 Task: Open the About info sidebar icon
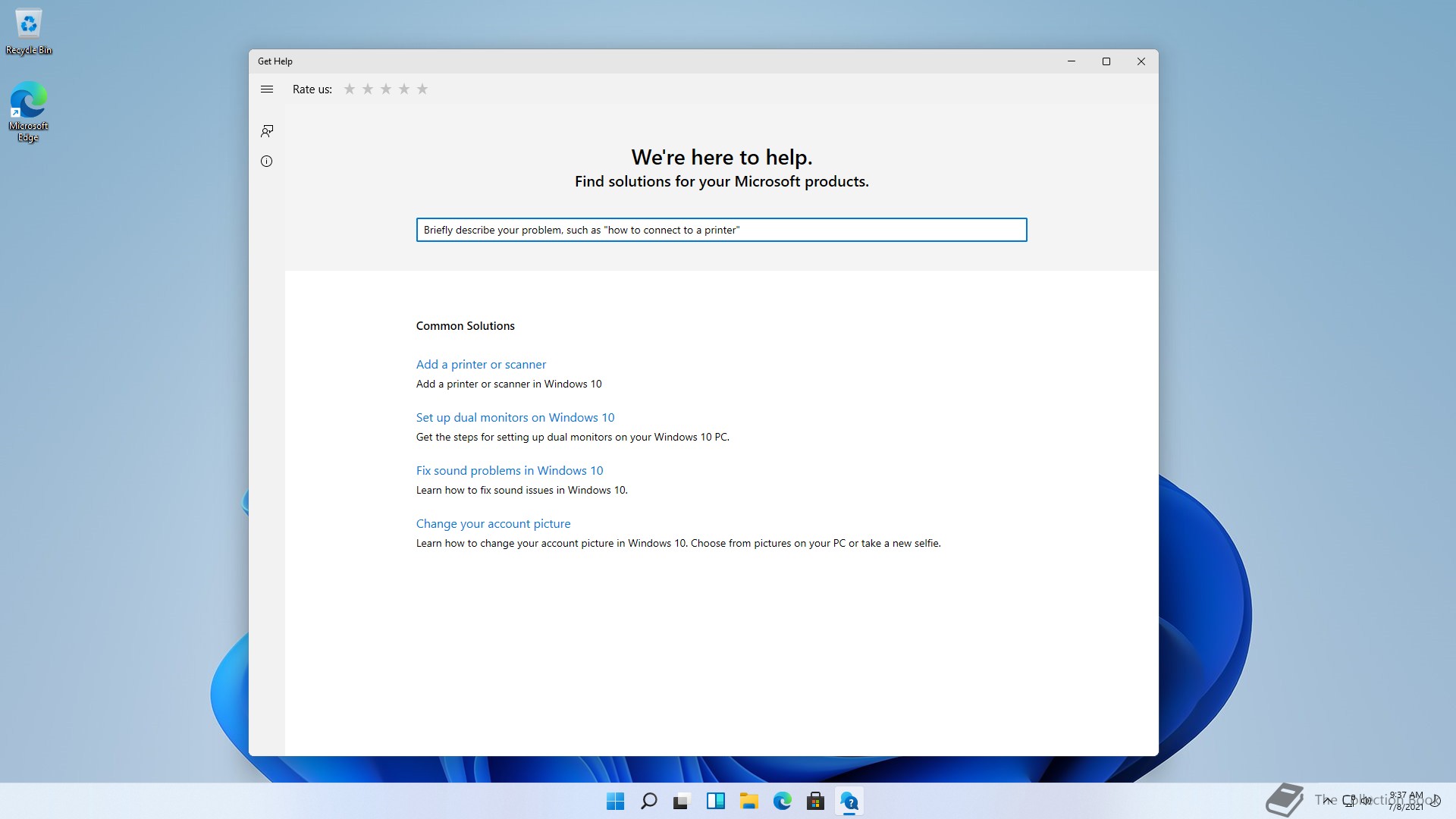point(267,162)
